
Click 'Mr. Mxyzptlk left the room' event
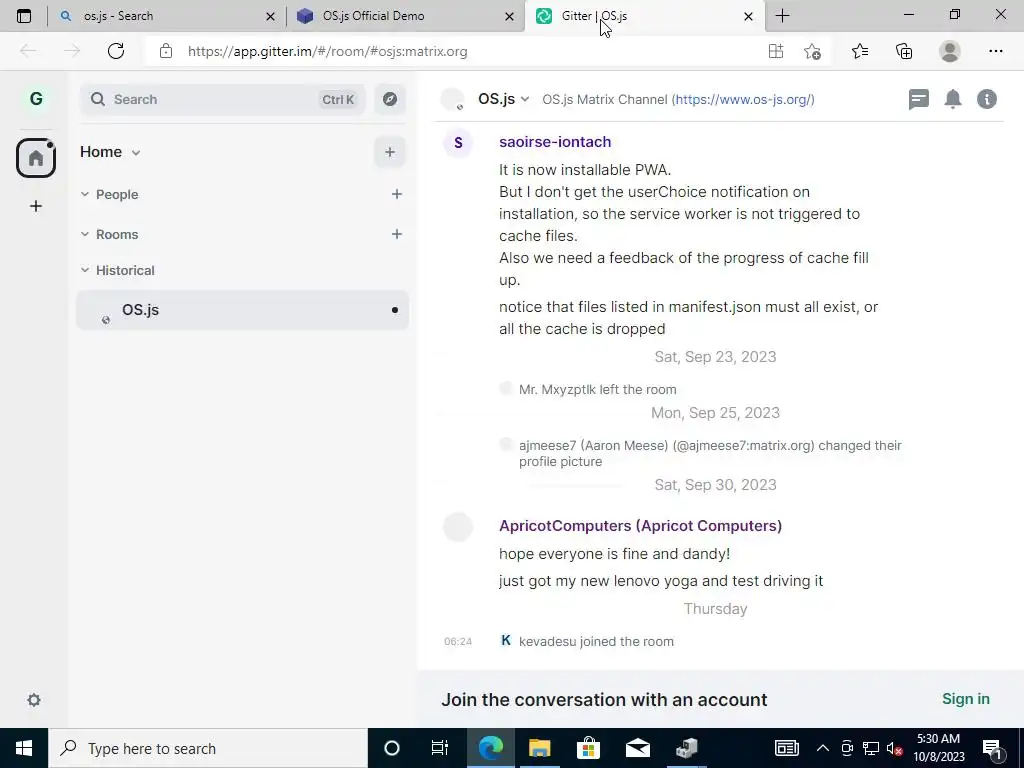click(x=598, y=389)
